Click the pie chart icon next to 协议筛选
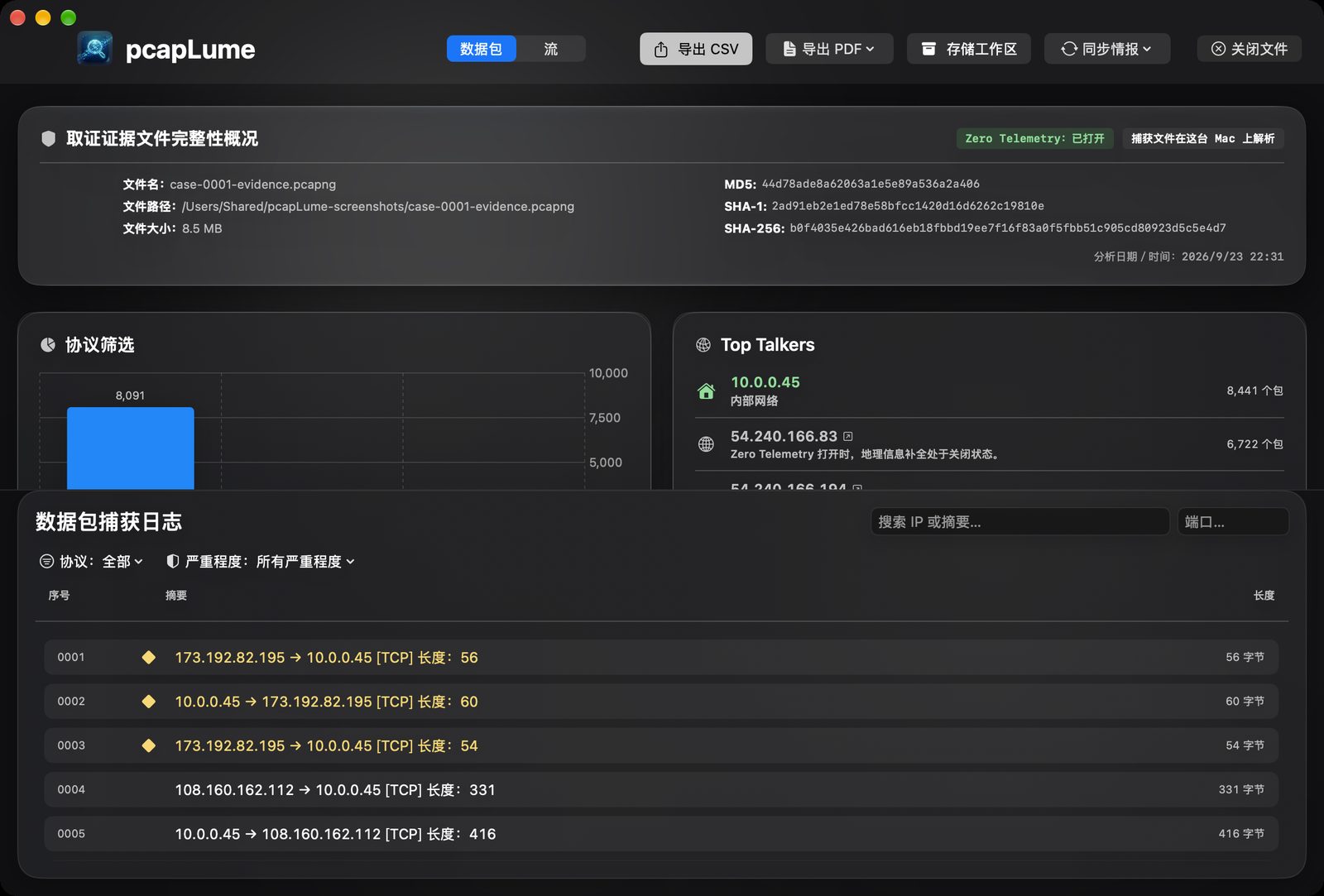 pos(48,345)
